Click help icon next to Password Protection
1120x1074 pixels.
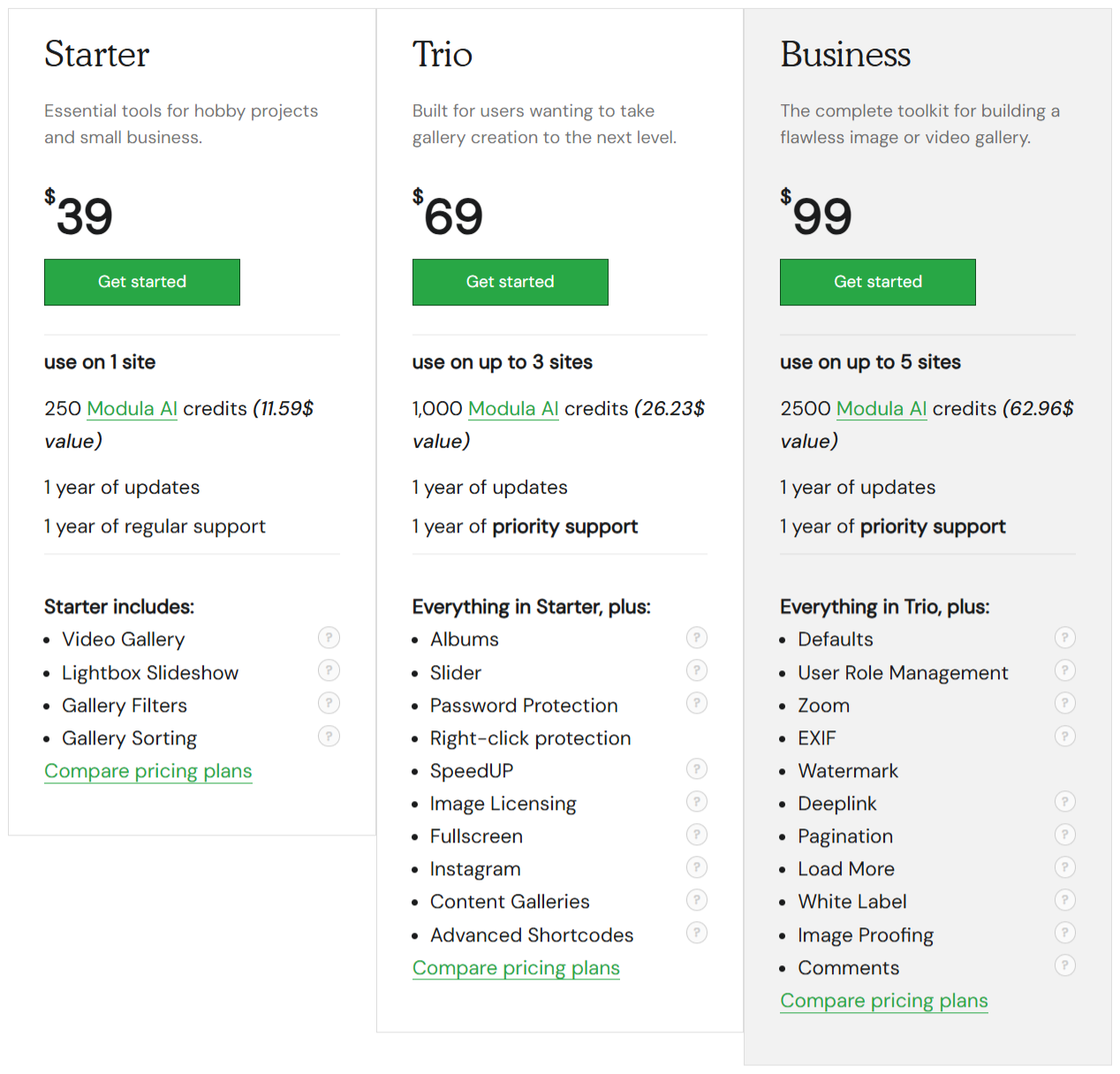[697, 703]
